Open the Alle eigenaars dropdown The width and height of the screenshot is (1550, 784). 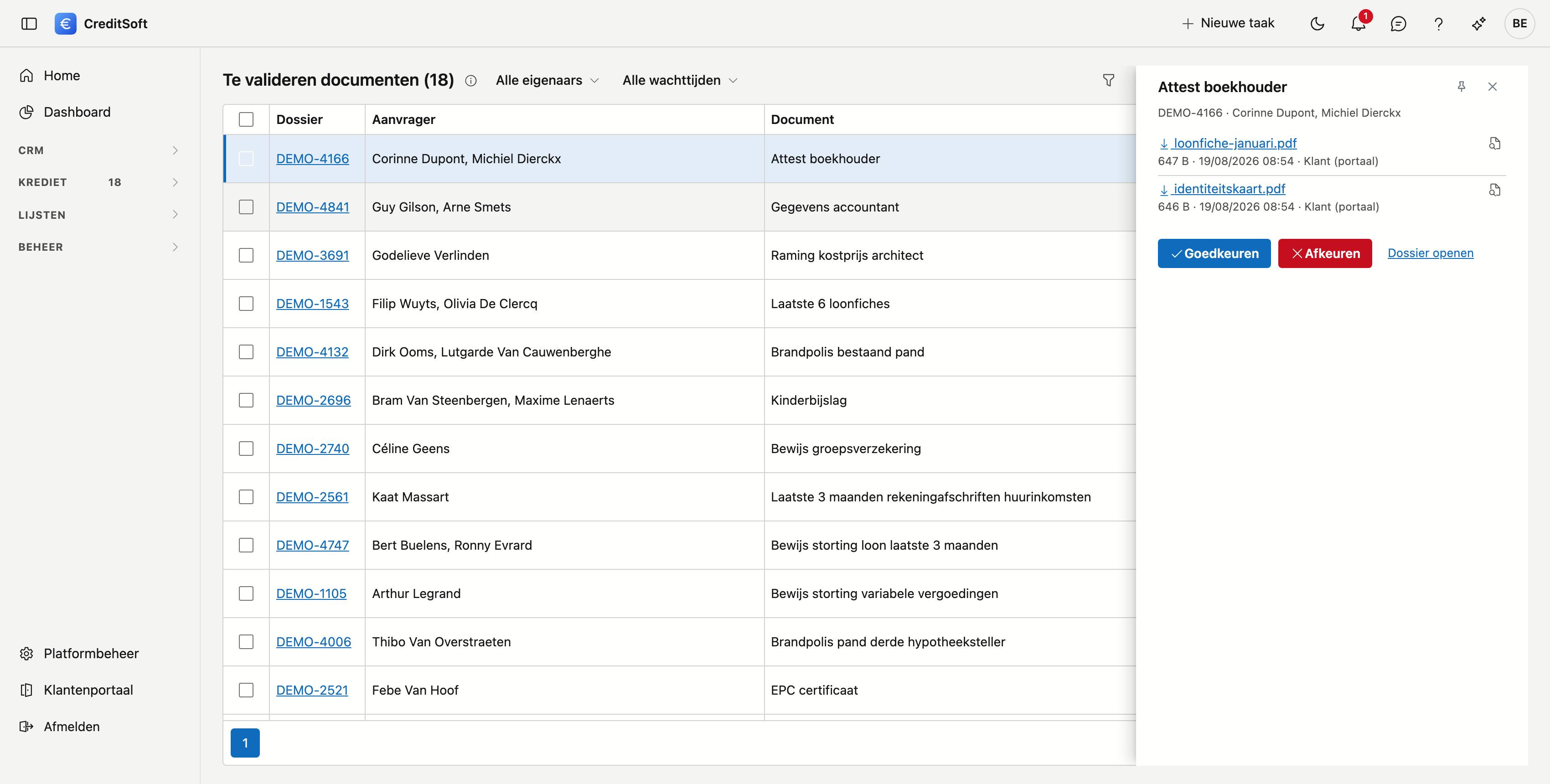(x=547, y=81)
